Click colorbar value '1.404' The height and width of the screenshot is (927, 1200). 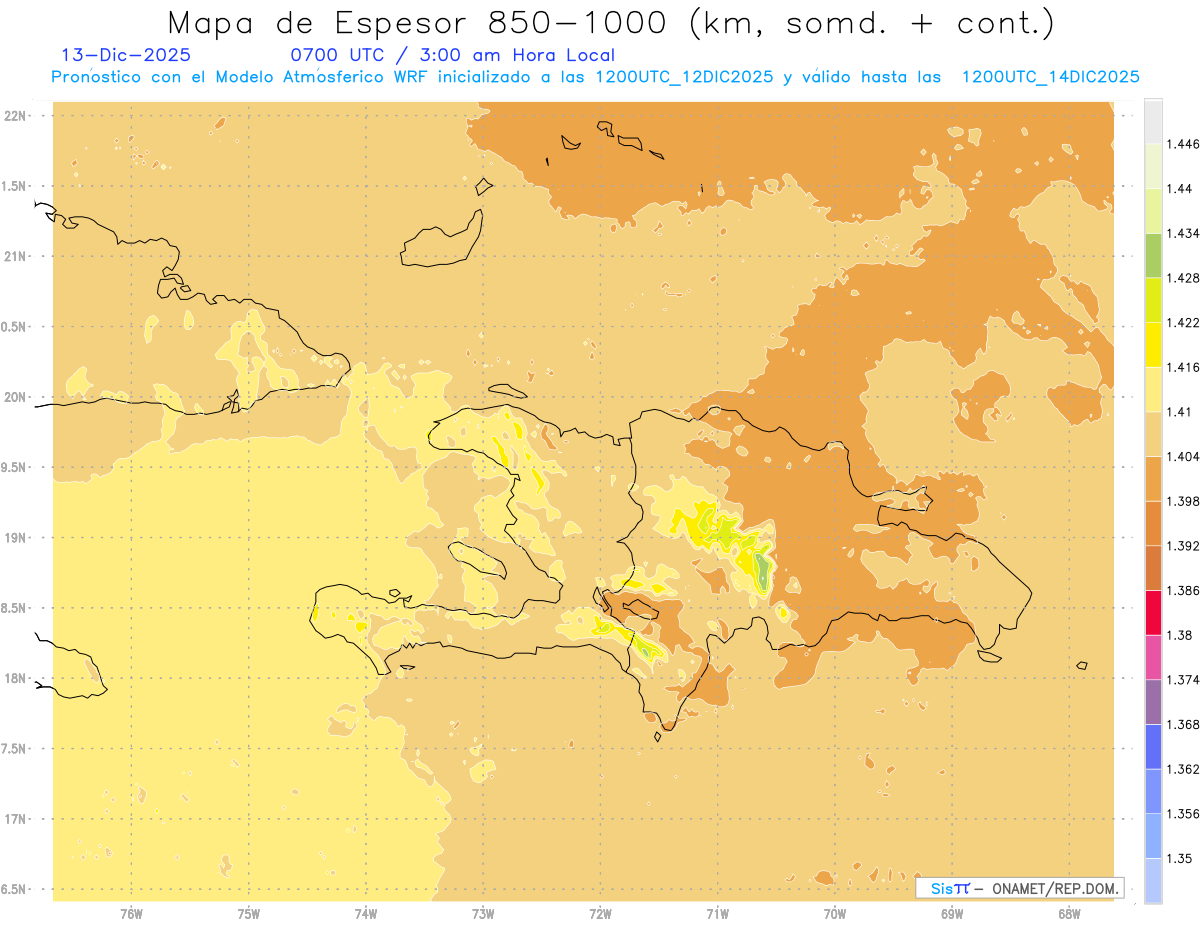coord(1181,456)
